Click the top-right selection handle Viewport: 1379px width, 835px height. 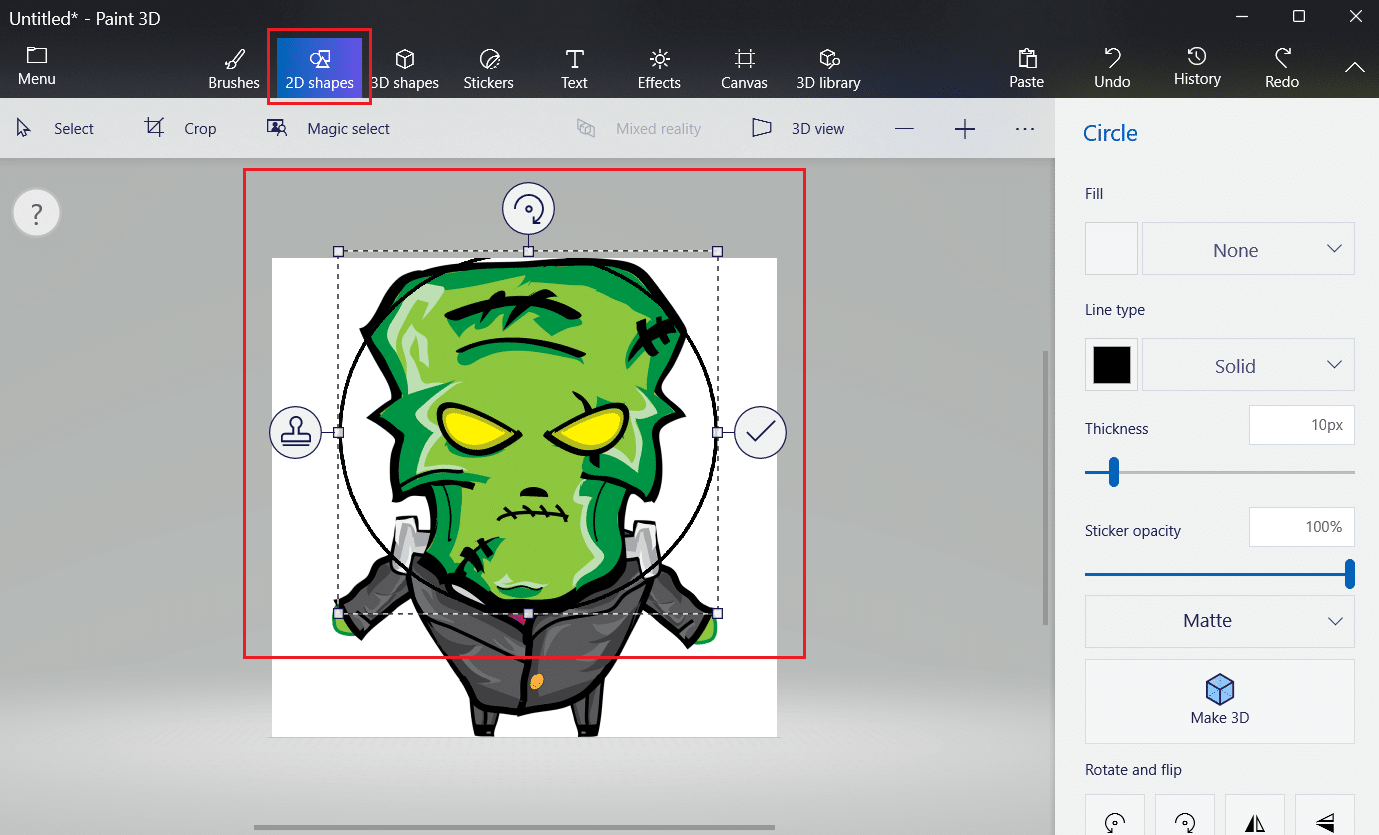click(x=717, y=251)
